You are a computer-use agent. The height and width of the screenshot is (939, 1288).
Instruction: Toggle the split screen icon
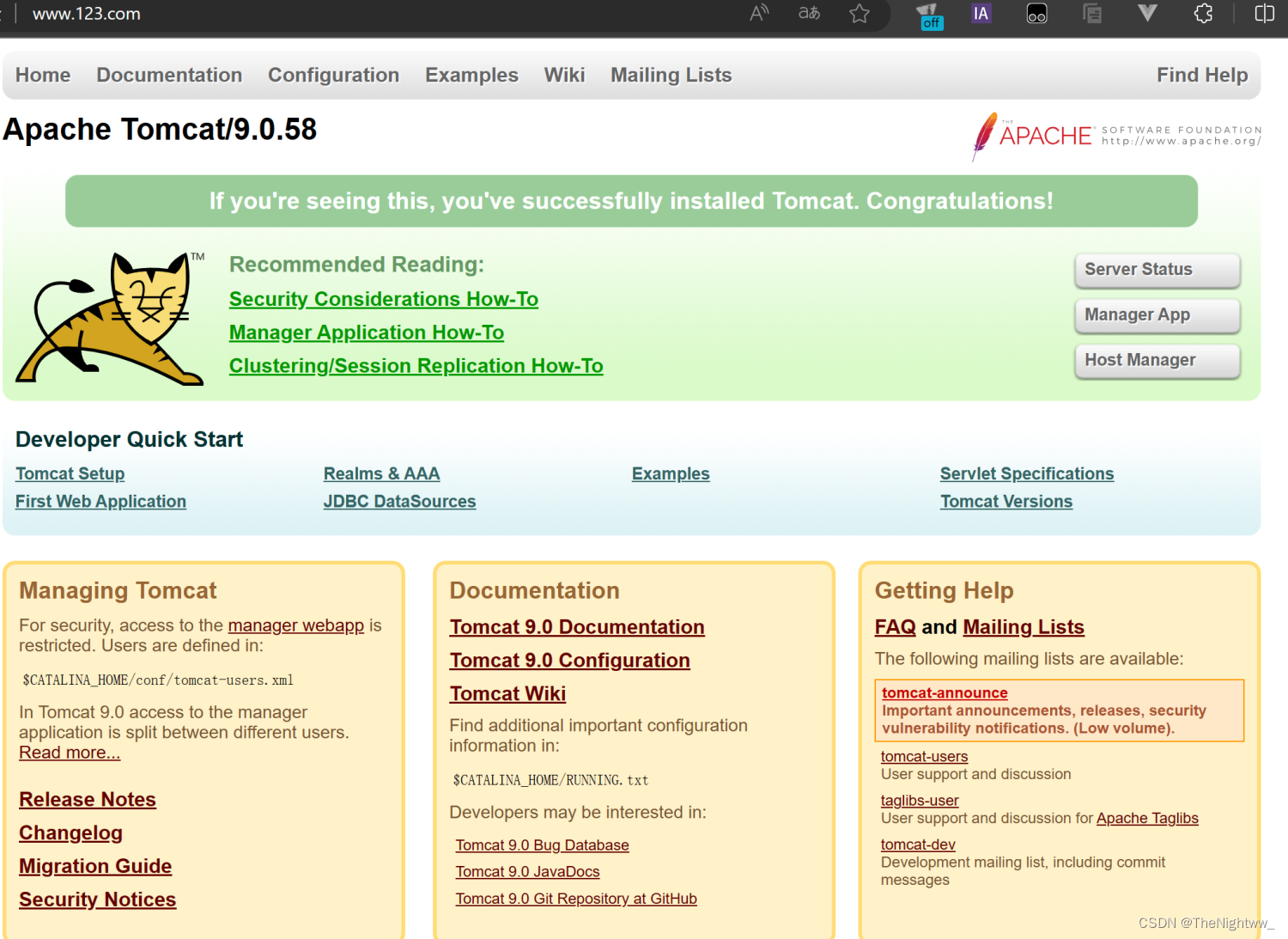1264,14
